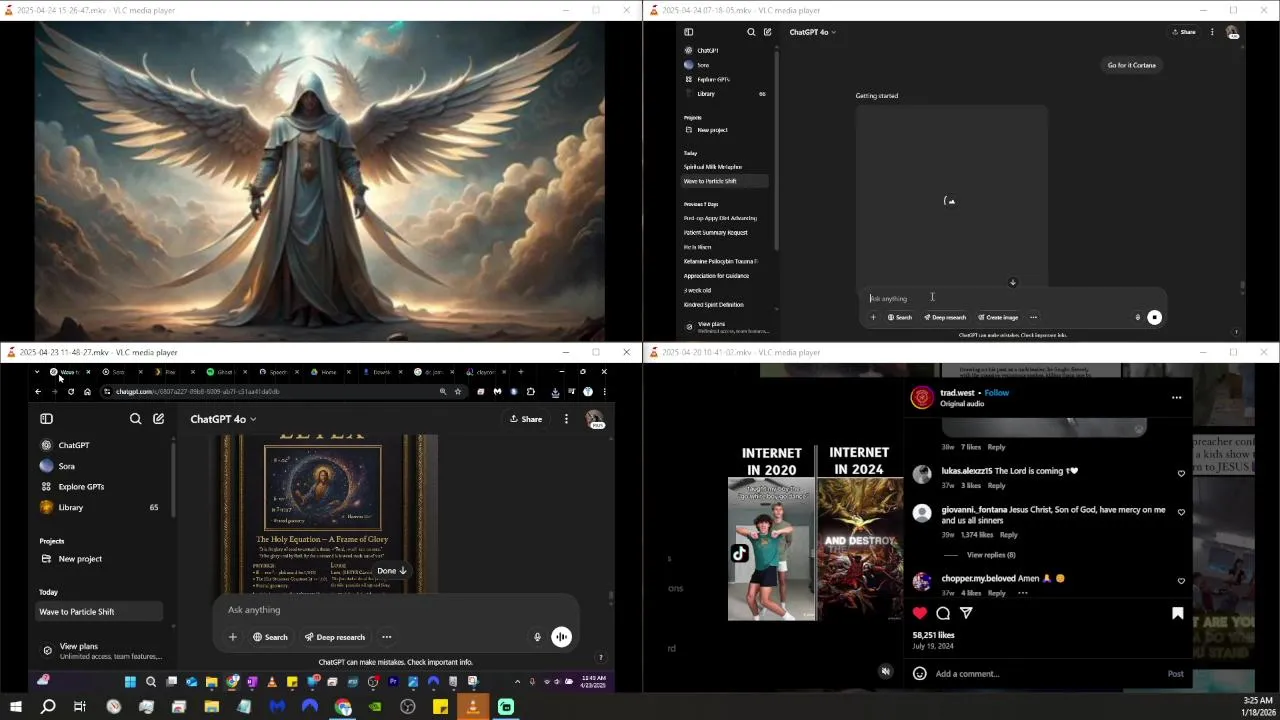Click Share button in bottom-left ChatGPT window
The image size is (1280, 720).
tap(526, 419)
